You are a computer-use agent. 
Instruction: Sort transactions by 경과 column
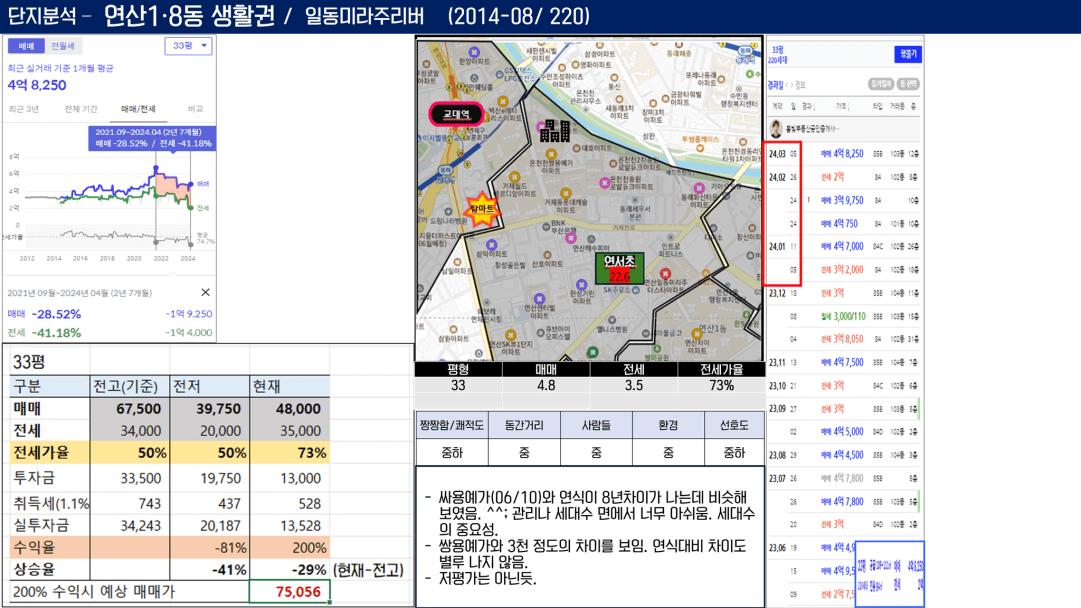(x=808, y=106)
